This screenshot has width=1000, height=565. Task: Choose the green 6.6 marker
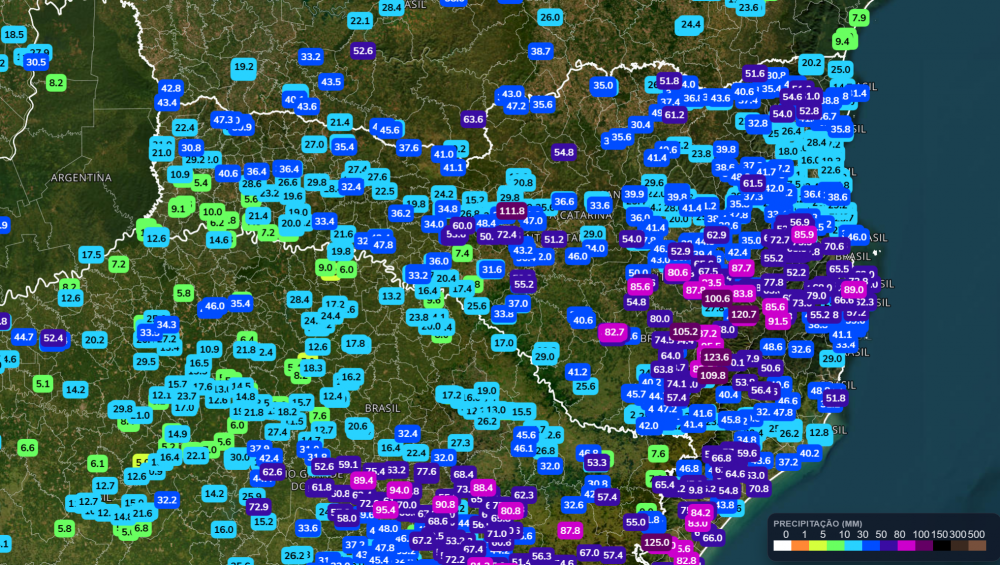(x=27, y=448)
